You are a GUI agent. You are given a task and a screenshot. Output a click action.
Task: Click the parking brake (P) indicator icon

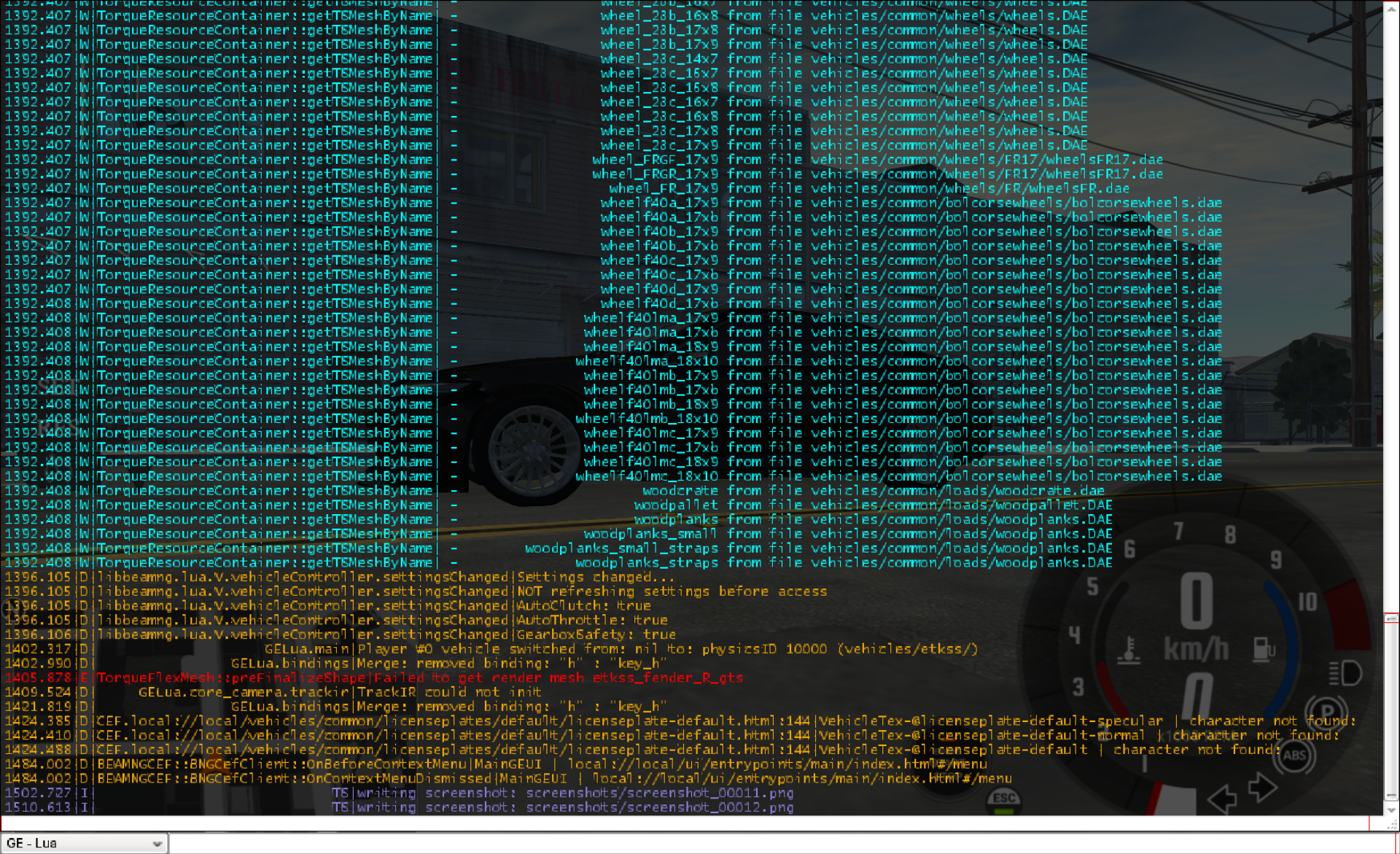pyautogui.click(x=1326, y=713)
